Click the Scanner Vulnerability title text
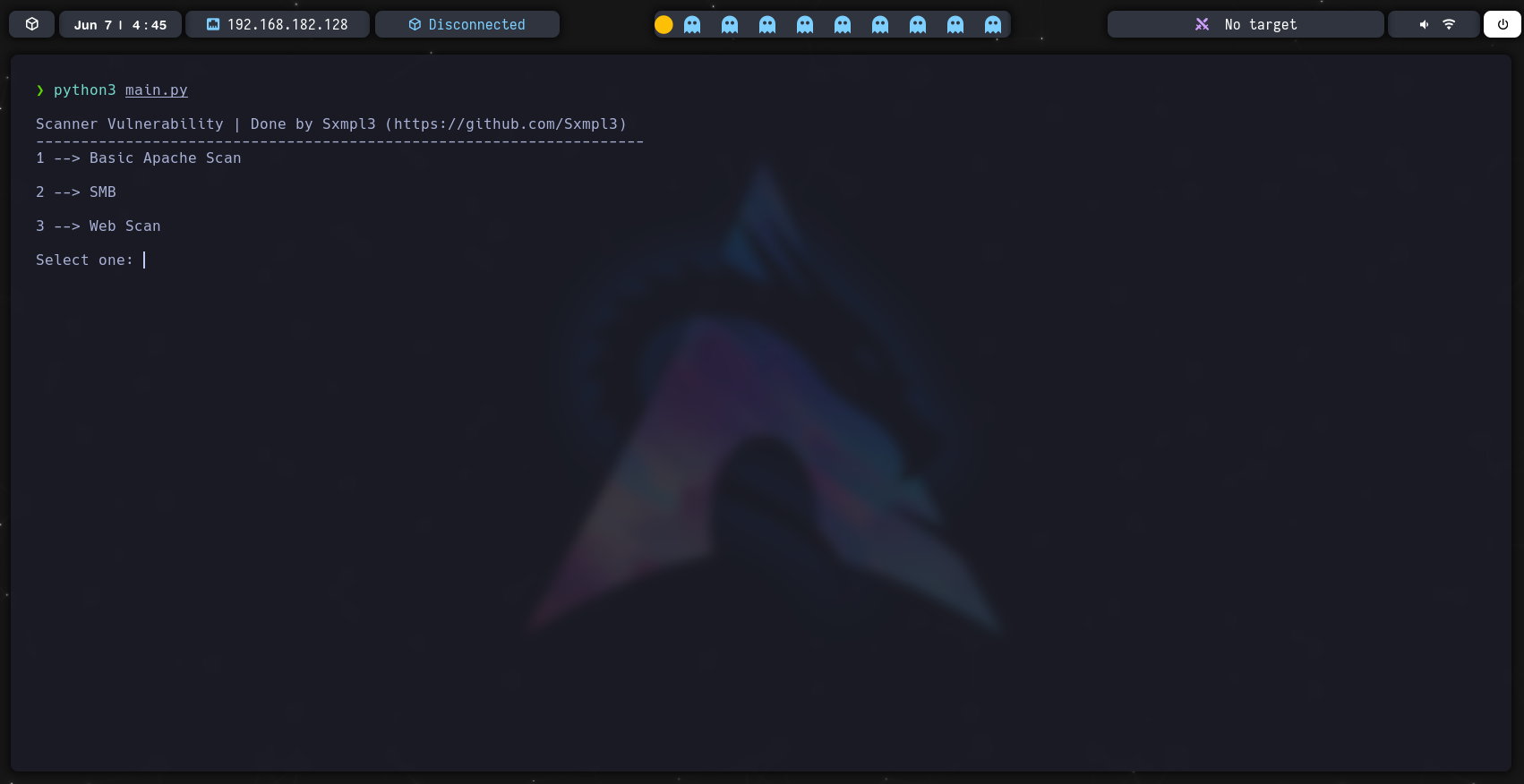 click(130, 124)
